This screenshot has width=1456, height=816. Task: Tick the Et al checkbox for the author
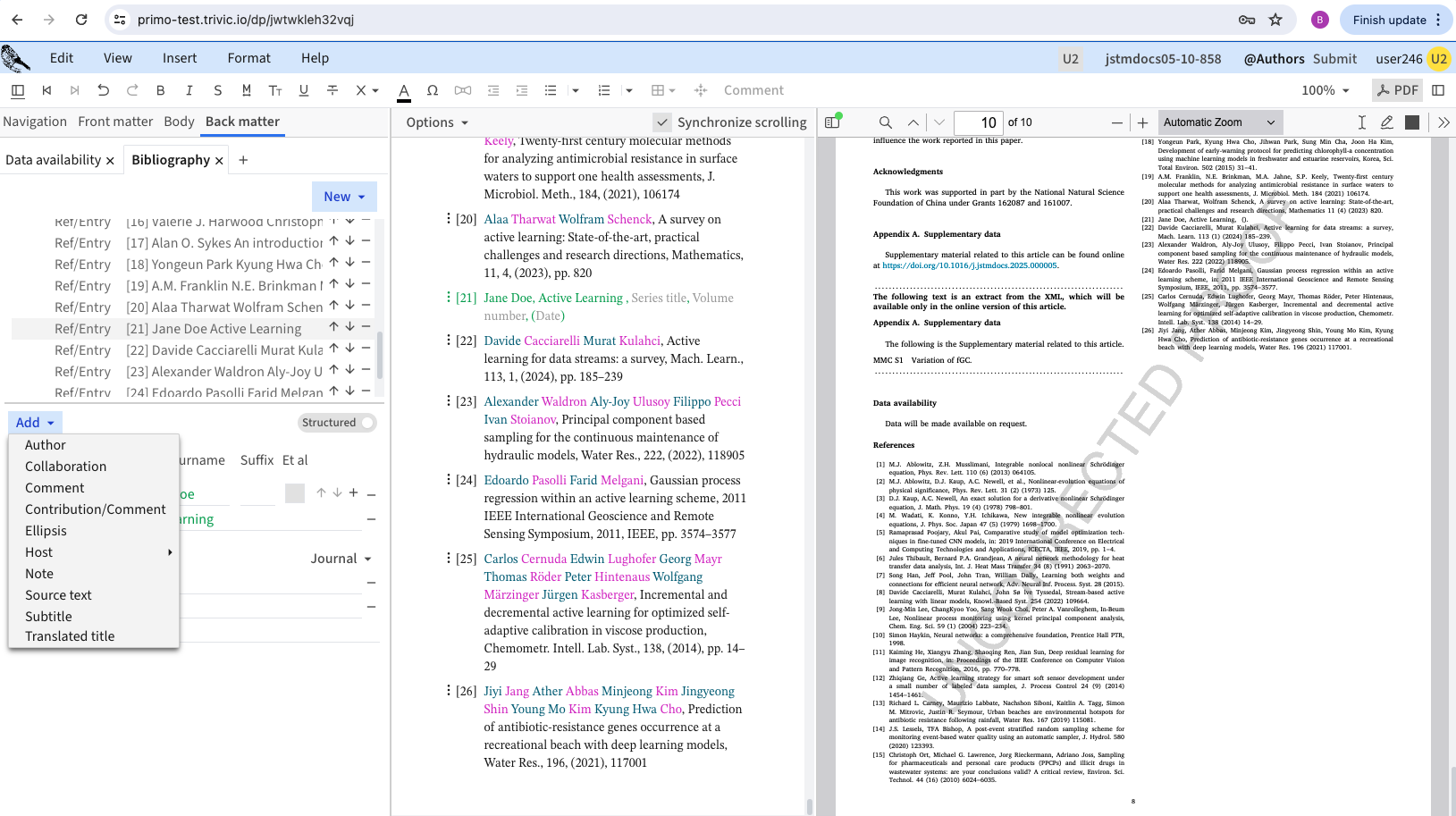click(295, 492)
